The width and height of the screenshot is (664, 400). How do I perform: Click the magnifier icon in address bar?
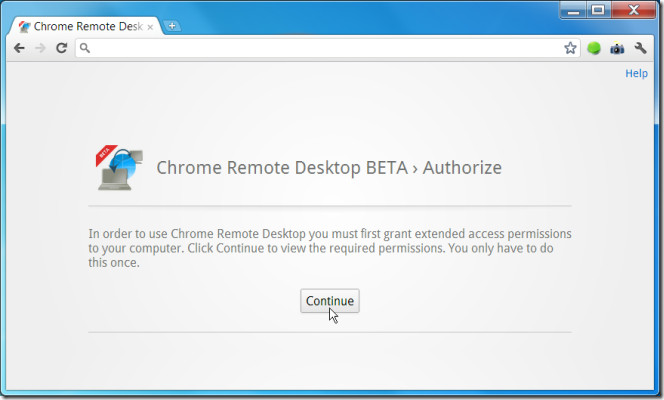coord(86,48)
